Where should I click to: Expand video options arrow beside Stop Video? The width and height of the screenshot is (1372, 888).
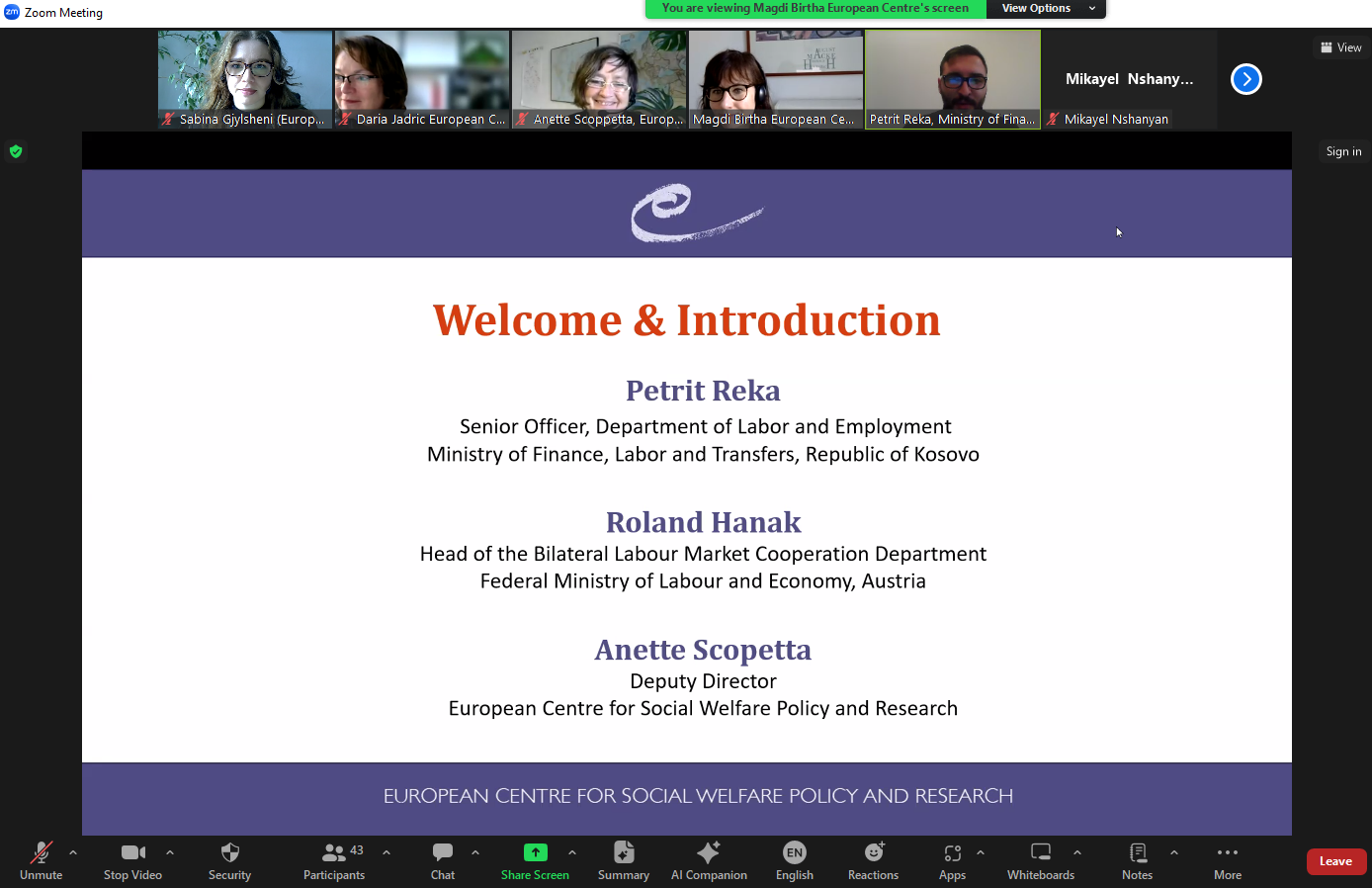pyautogui.click(x=170, y=851)
